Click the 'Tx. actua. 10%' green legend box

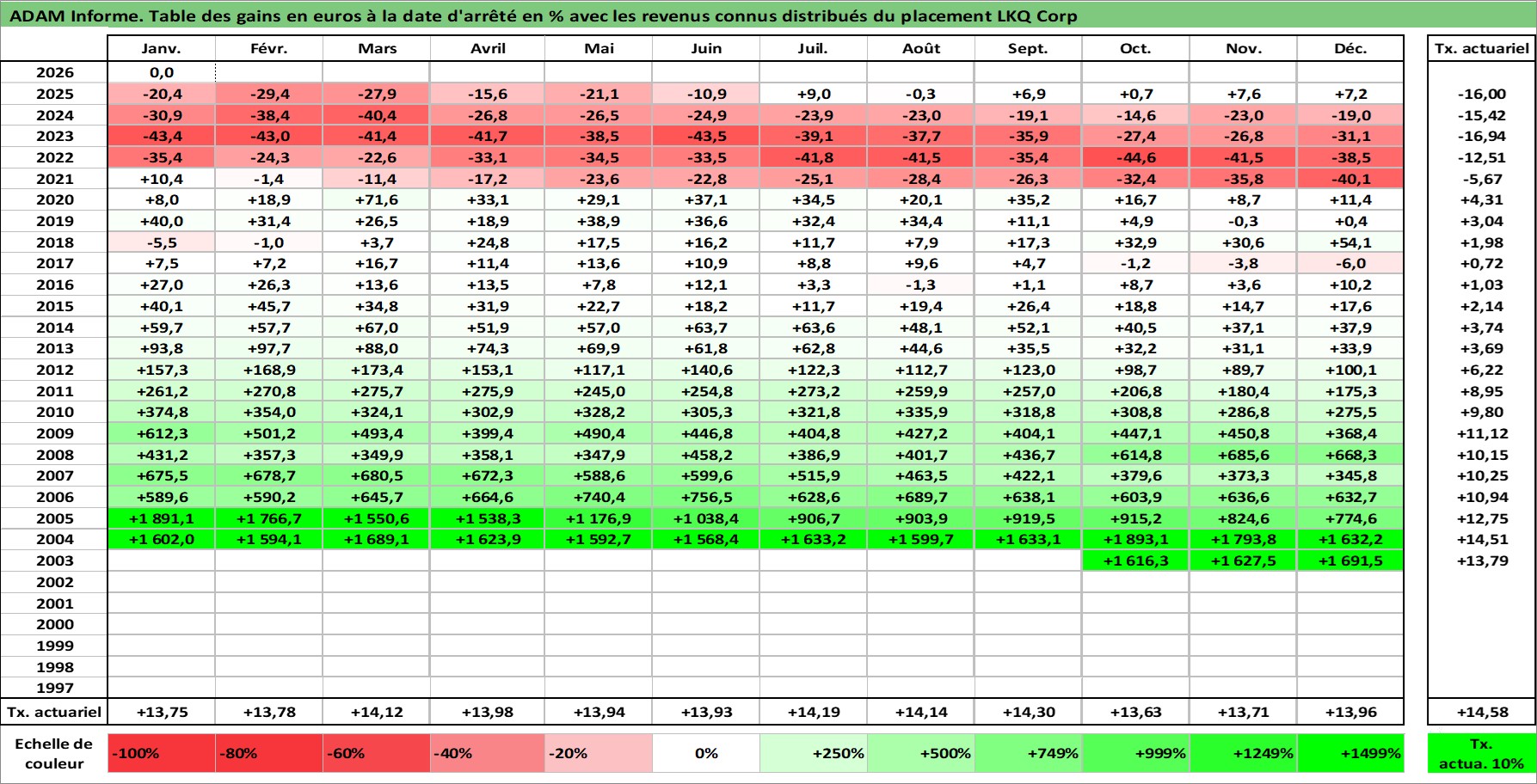[1481, 753]
